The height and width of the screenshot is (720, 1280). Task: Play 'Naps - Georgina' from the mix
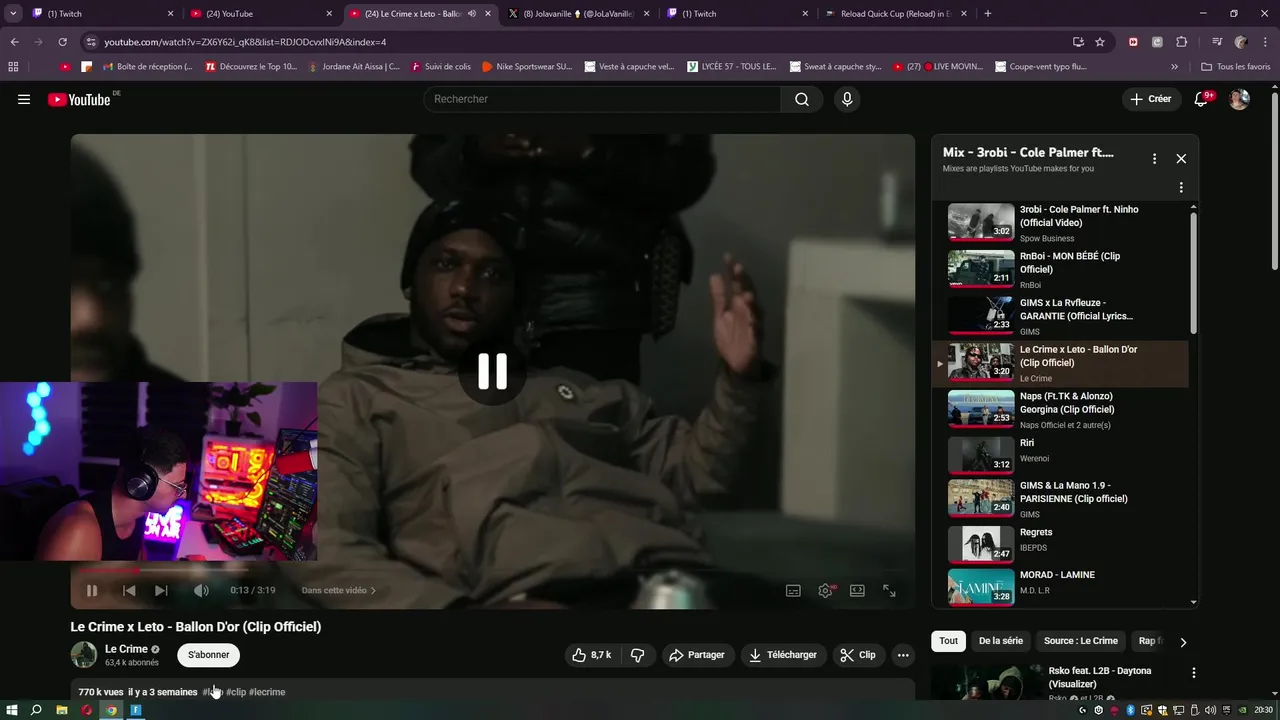coord(1060,409)
